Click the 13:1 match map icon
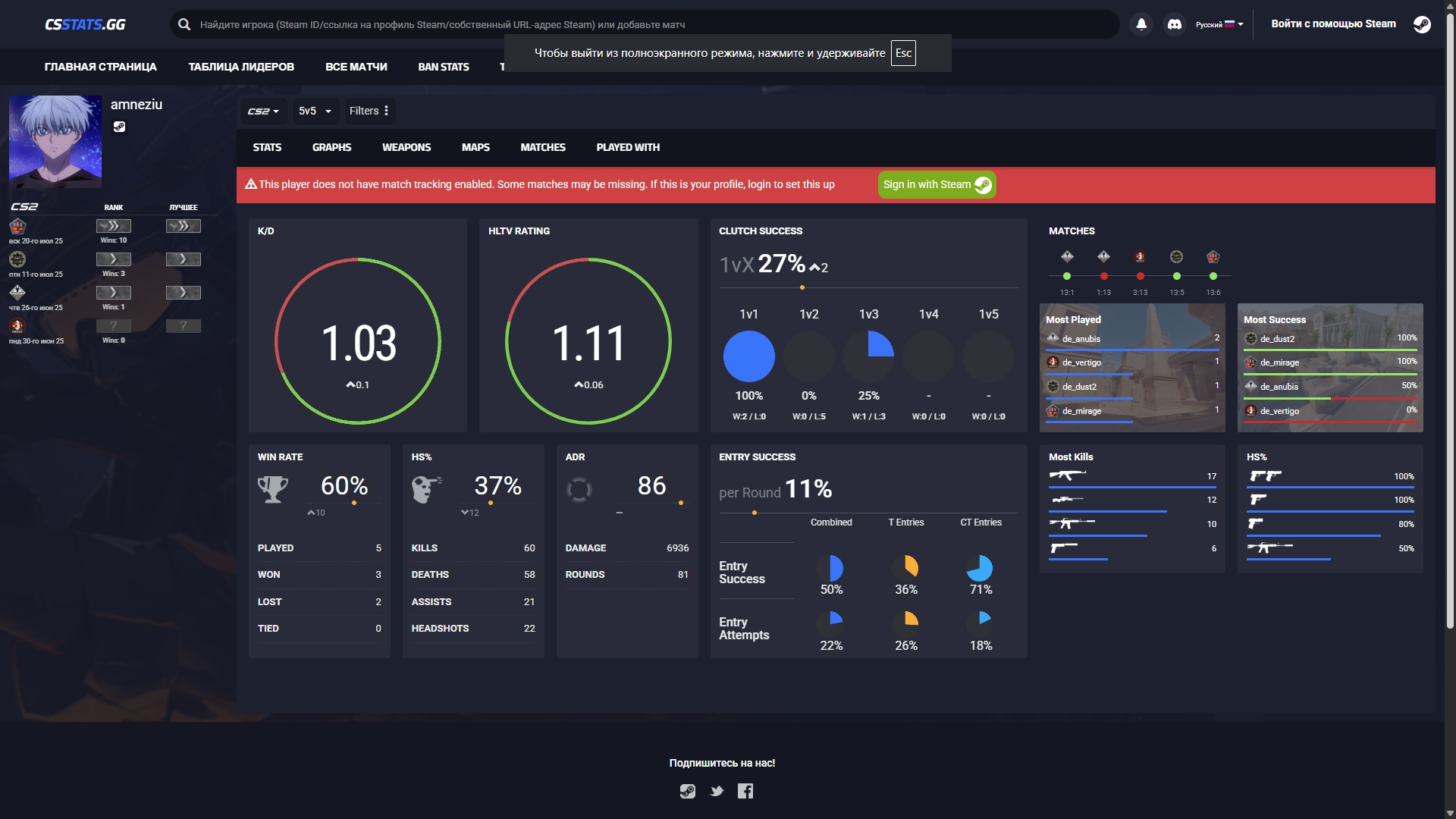 point(1067,256)
